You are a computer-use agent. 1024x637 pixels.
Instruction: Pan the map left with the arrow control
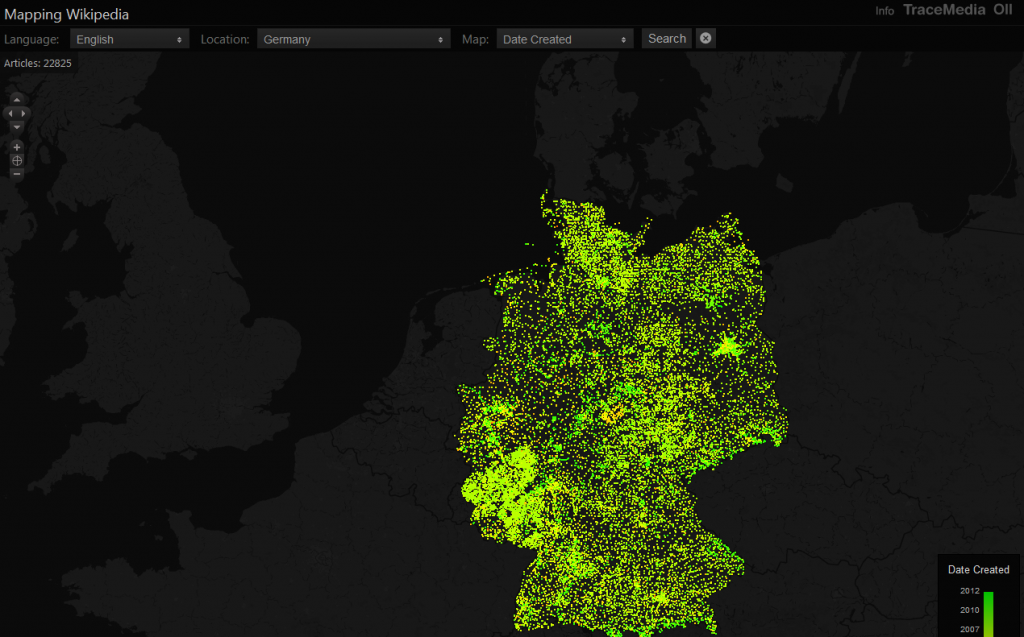pyautogui.click(x=9, y=114)
